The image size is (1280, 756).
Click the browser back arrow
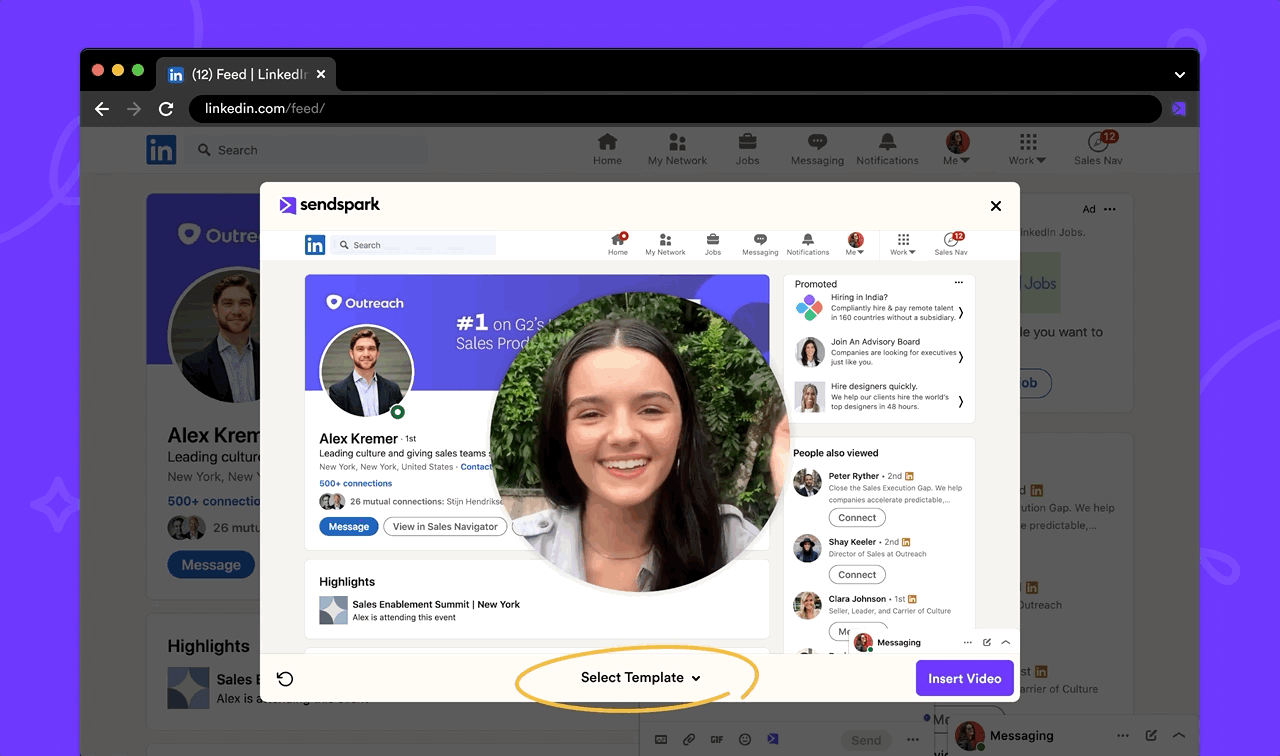point(102,109)
